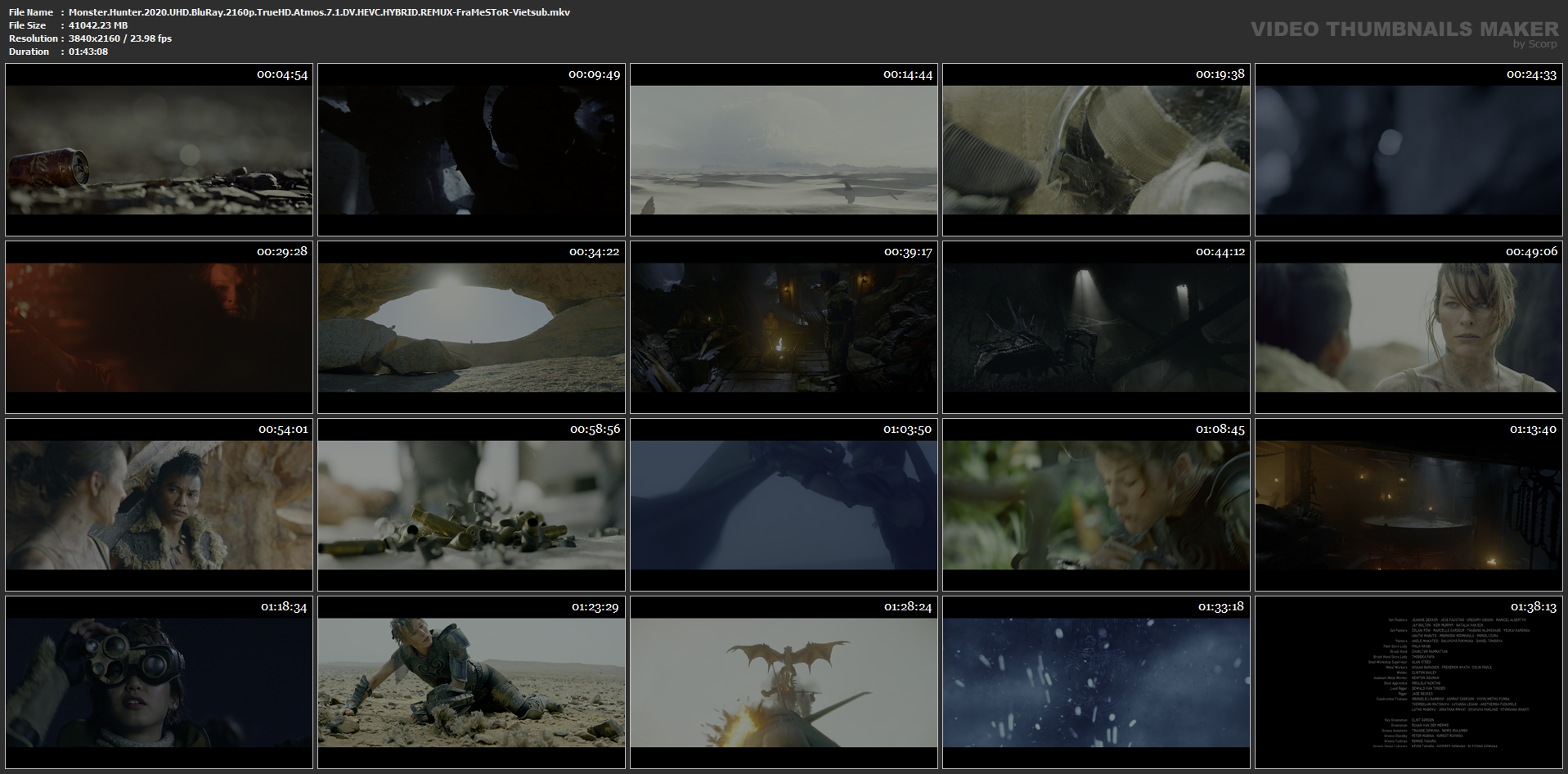The image size is (1568, 774).
Task: Open the thumbnail at 00:09:49
Action: point(471,150)
